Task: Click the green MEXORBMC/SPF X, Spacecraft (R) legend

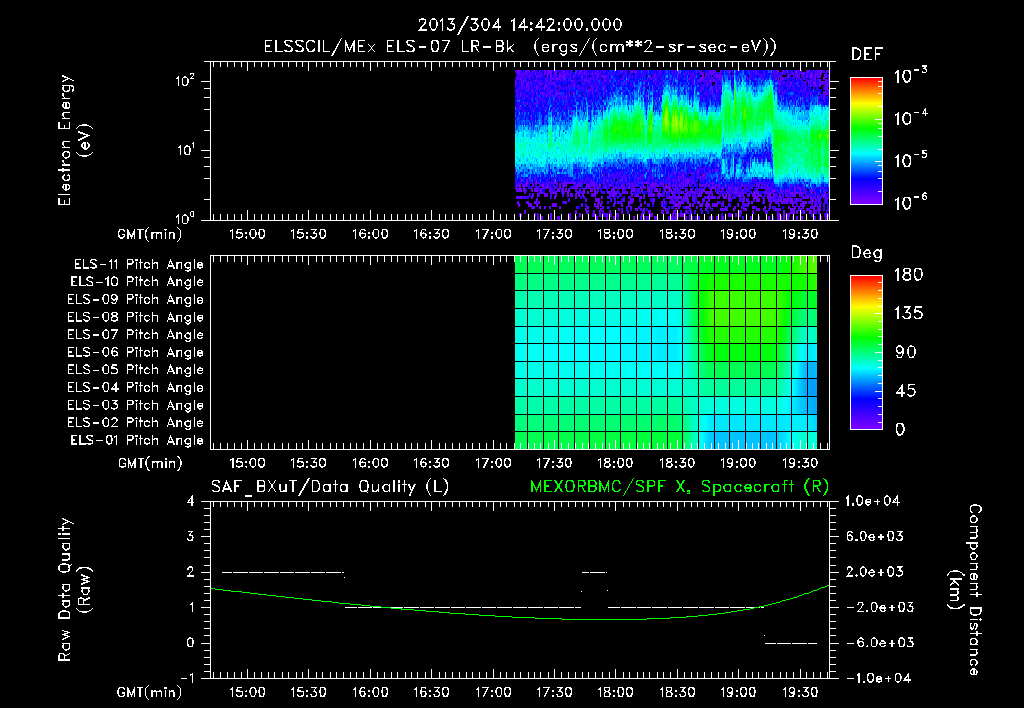Action: pyautogui.click(x=679, y=487)
